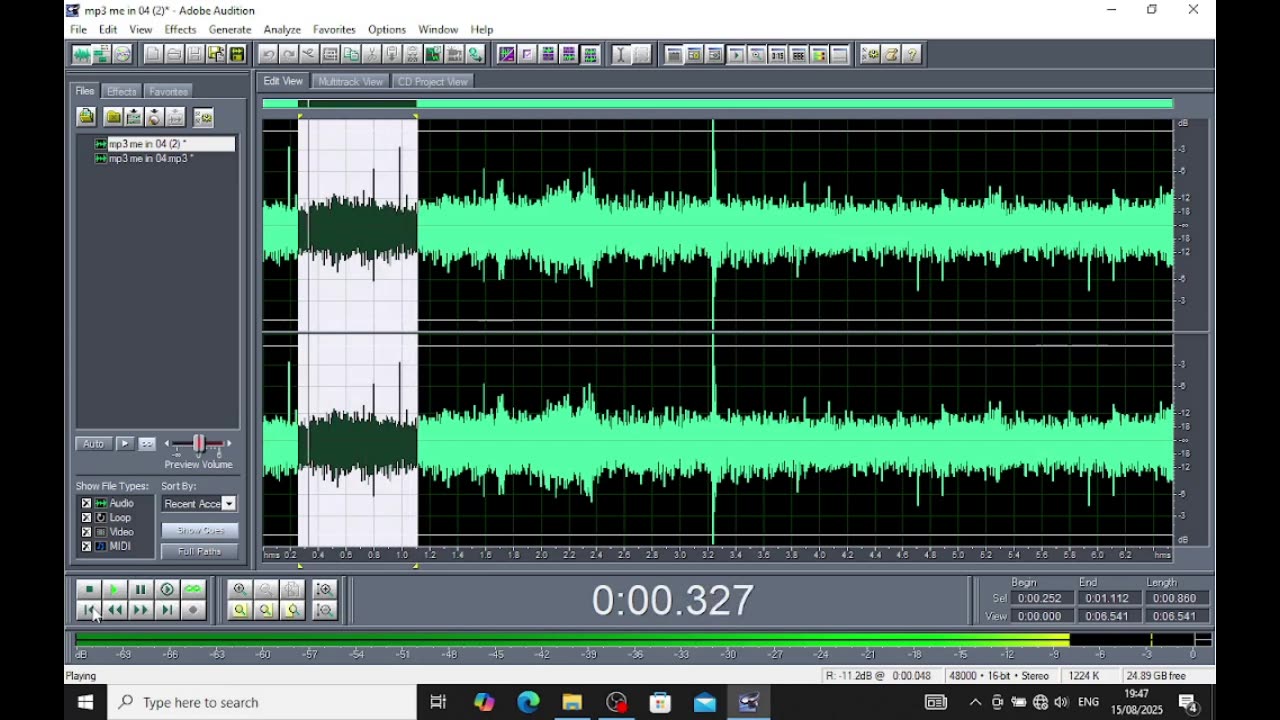Open the Analyze menu
1280x720 pixels.
(282, 30)
